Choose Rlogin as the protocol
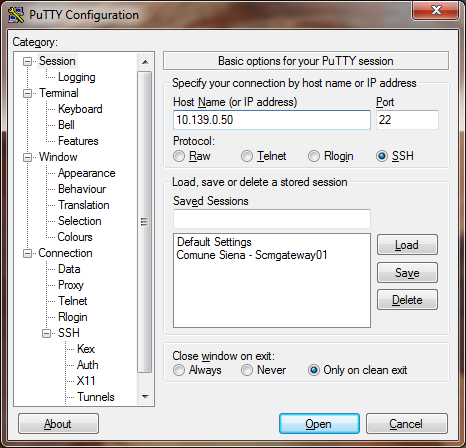The image size is (466, 448). [x=314, y=156]
